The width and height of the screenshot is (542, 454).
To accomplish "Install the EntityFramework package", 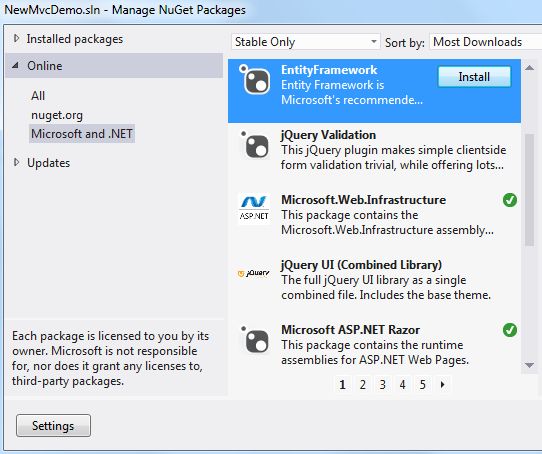I will click(474, 77).
